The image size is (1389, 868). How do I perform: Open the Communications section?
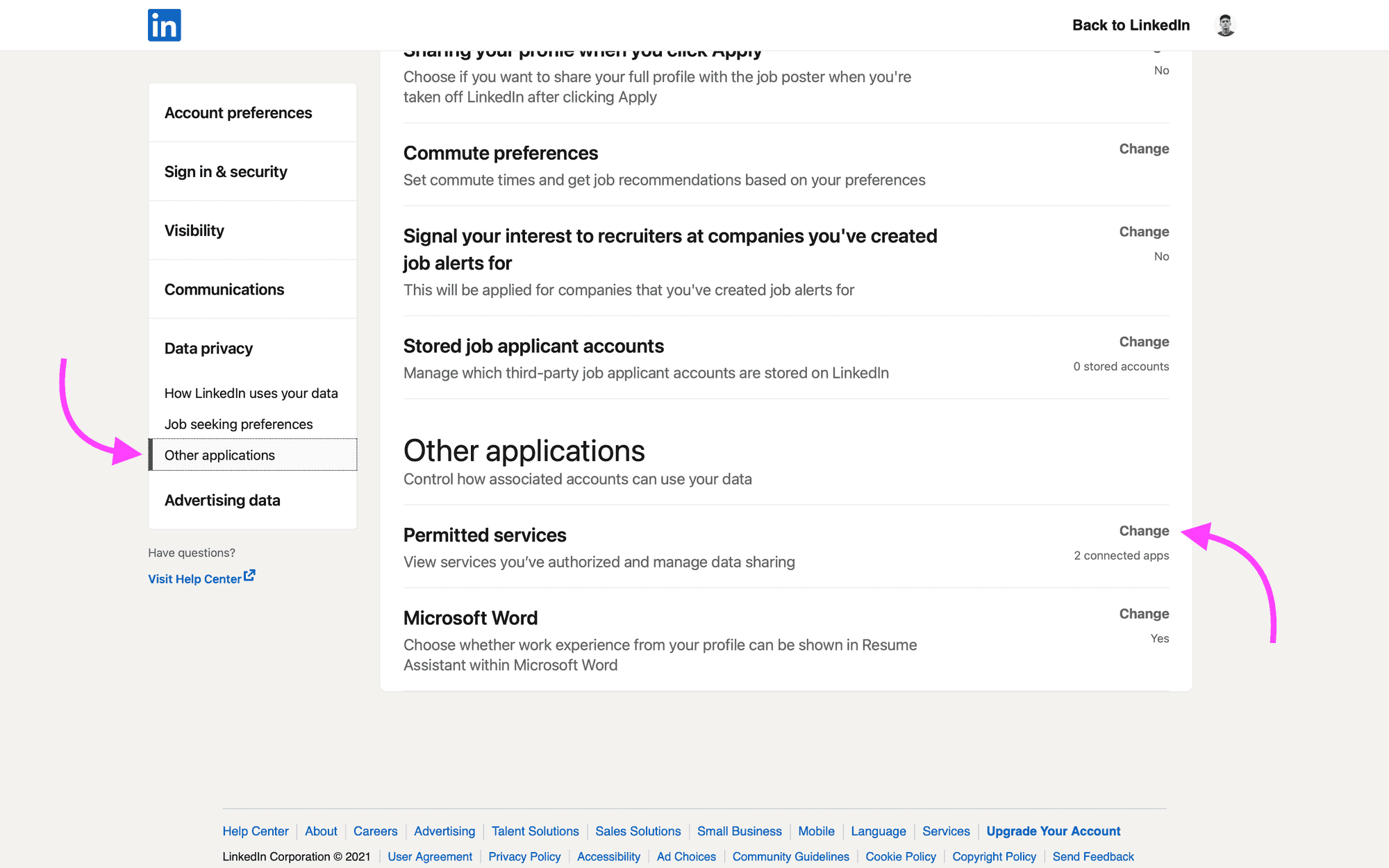253,290
